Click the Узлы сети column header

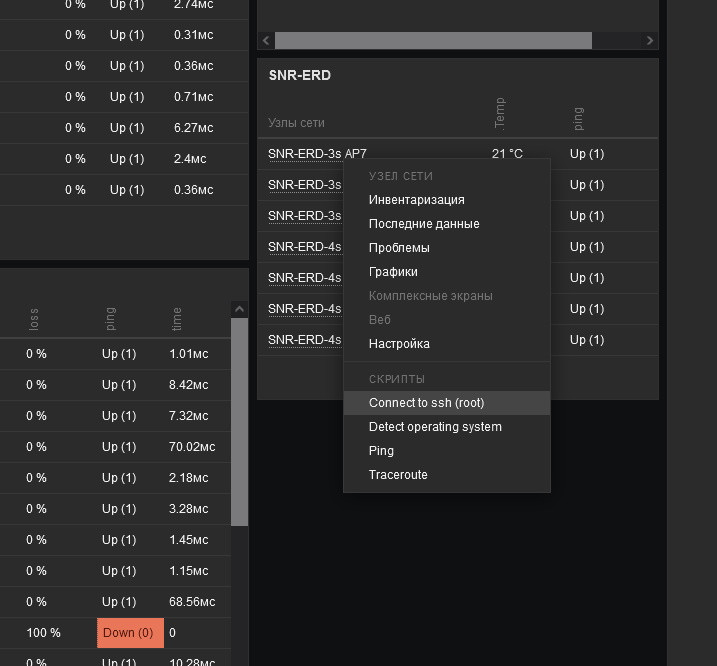click(x=296, y=123)
